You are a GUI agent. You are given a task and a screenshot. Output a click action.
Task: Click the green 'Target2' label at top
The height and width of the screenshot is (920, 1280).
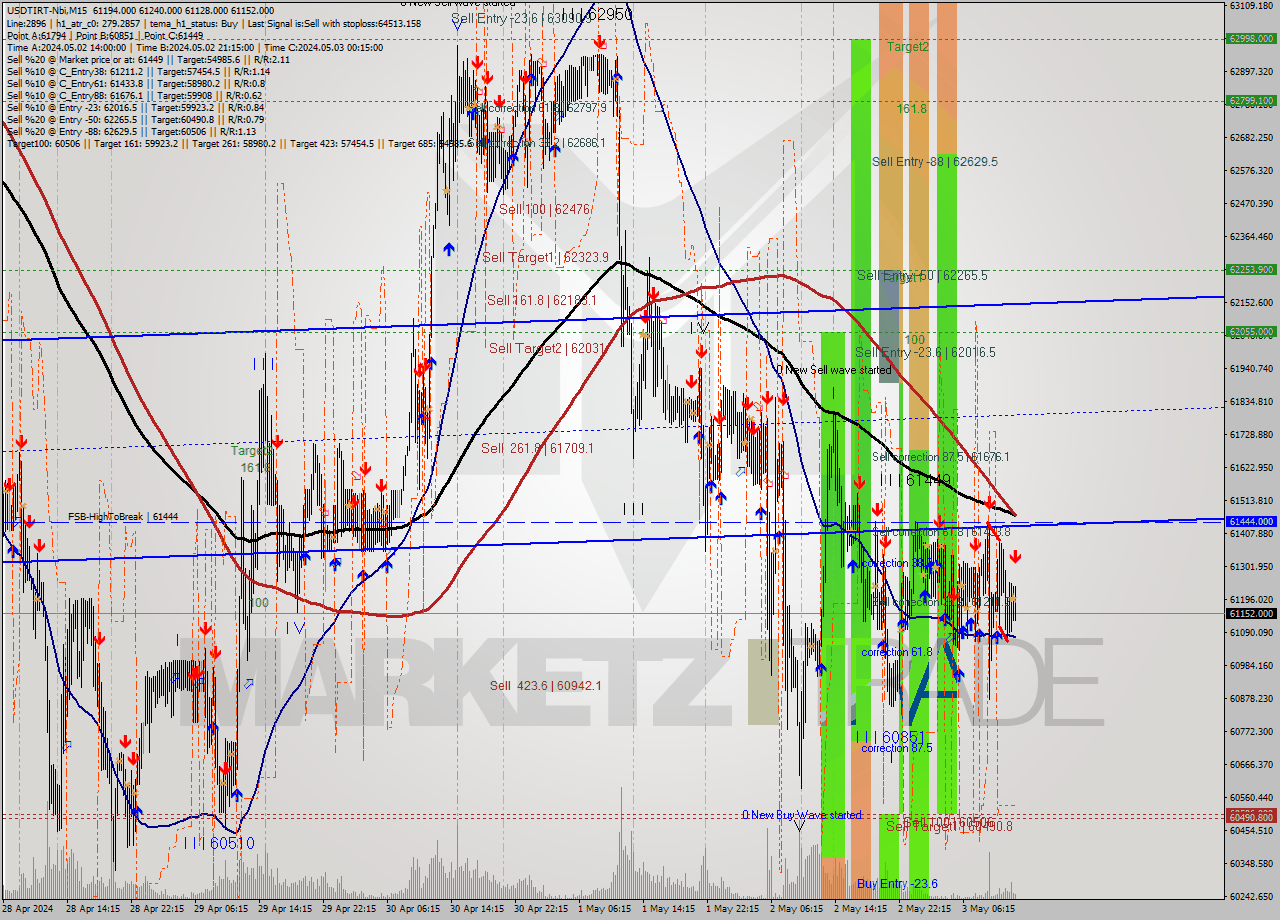pyautogui.click(x=907, y=46)
